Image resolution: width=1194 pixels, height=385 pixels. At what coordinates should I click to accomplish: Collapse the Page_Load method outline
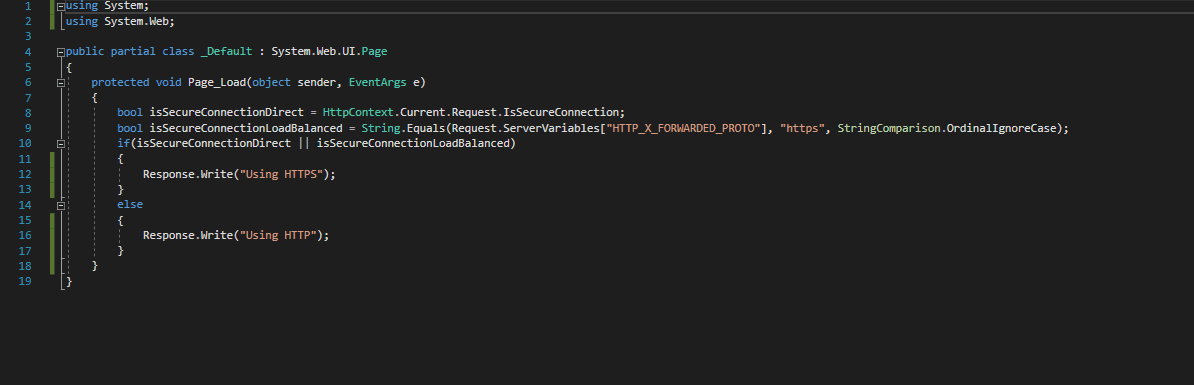coord(61,83)
